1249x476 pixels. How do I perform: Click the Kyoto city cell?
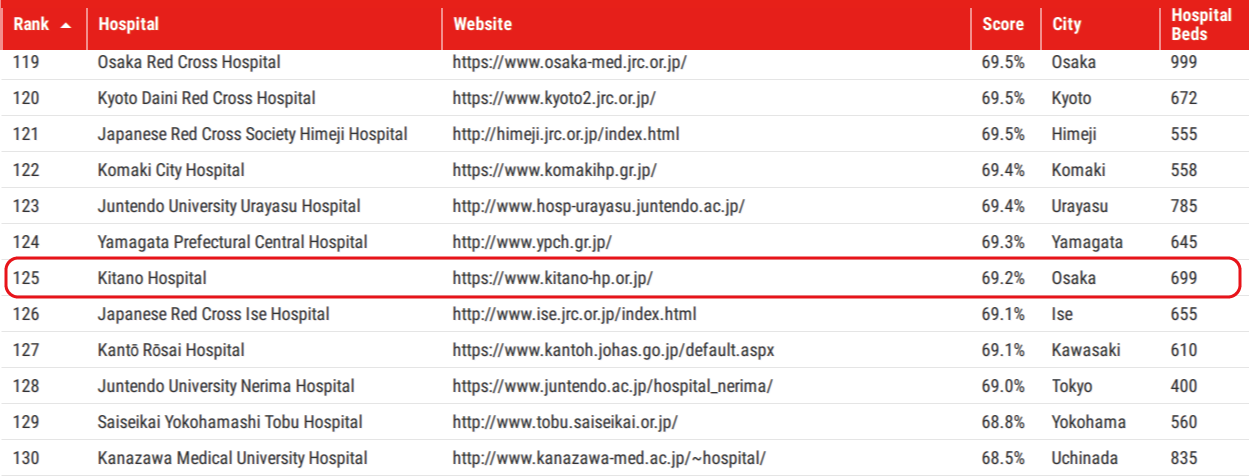pyautogui.click(x=1071, y=98)
